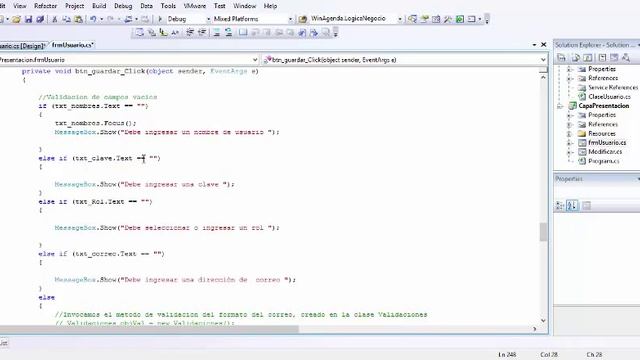Click the View Class Diagram icon in Solution Explorer
Viewport: 640px width, 360px height.
coord(626,58)
